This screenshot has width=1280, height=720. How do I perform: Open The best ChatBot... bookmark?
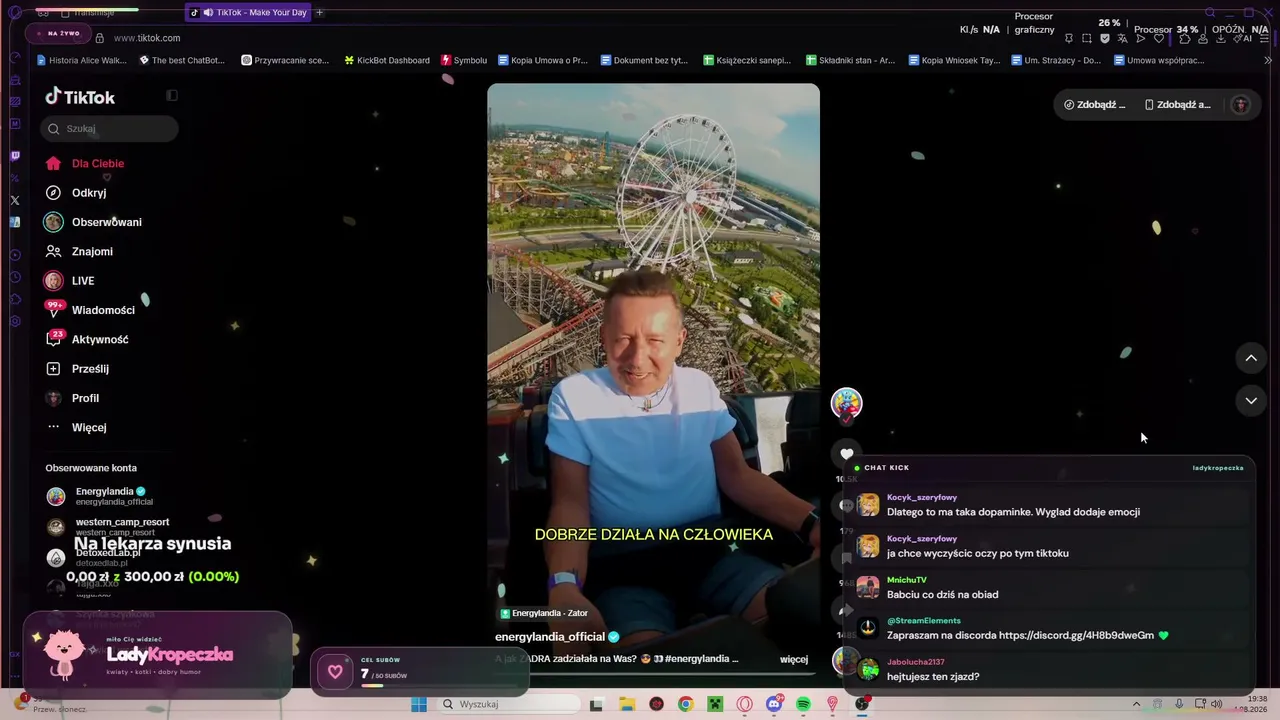point(182,60)
